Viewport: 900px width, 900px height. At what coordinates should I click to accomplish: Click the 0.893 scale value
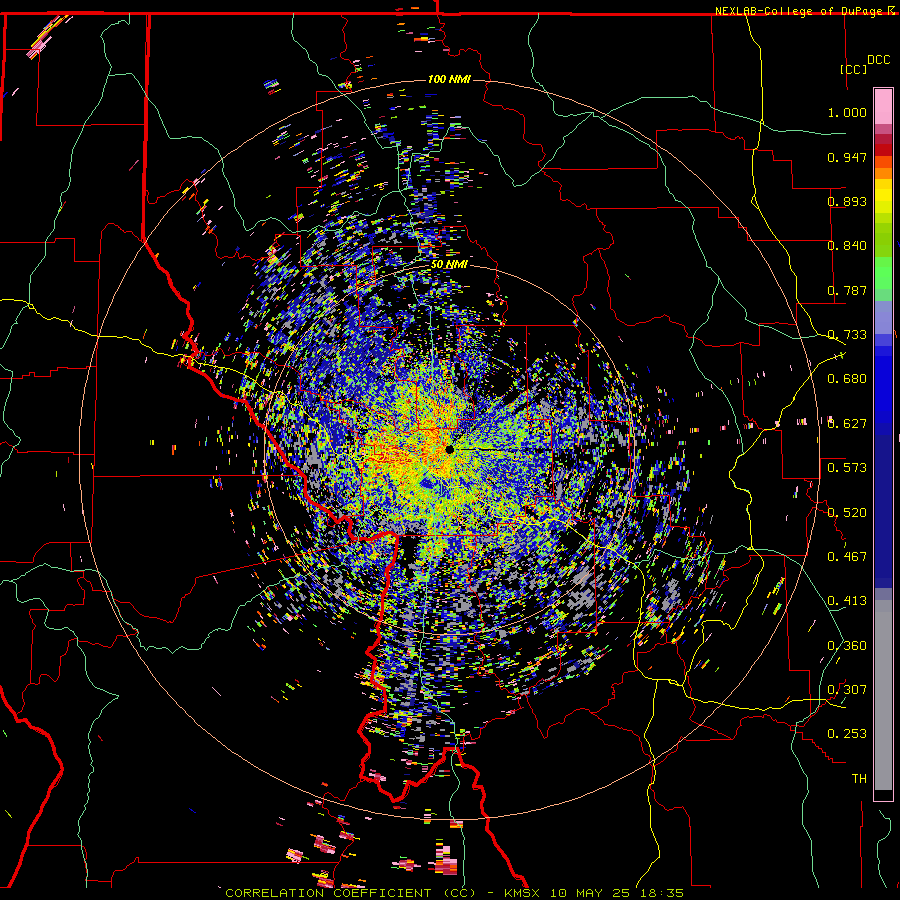point(847,201)
